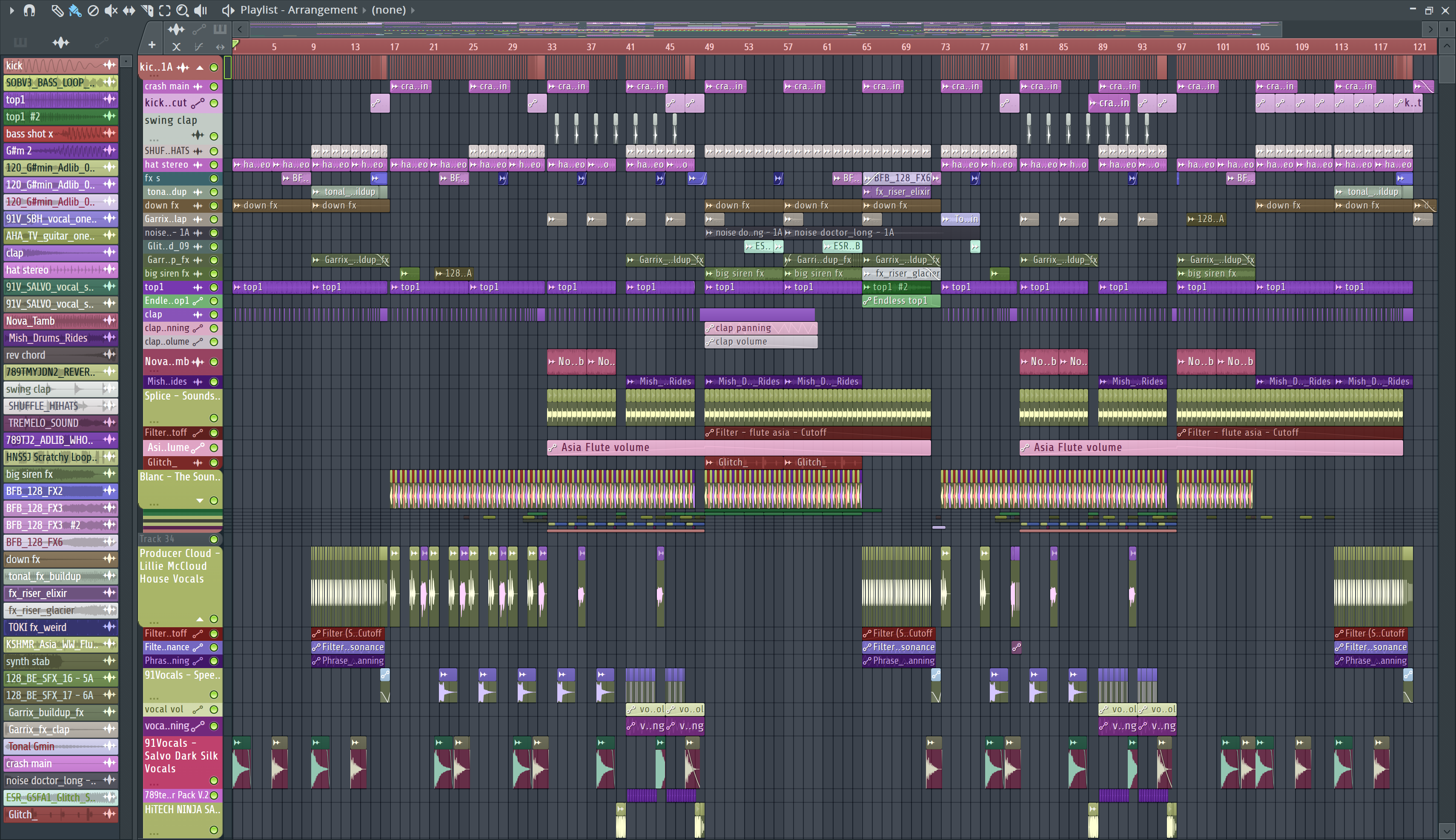
Task: Mute the SHUF..HATS track
Action: click(214, 151)
